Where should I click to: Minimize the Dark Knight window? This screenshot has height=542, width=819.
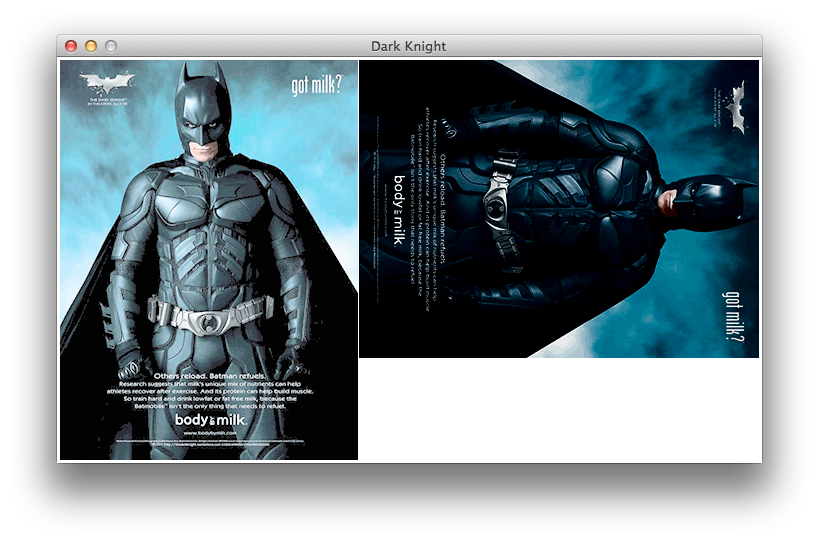(91, 46)
